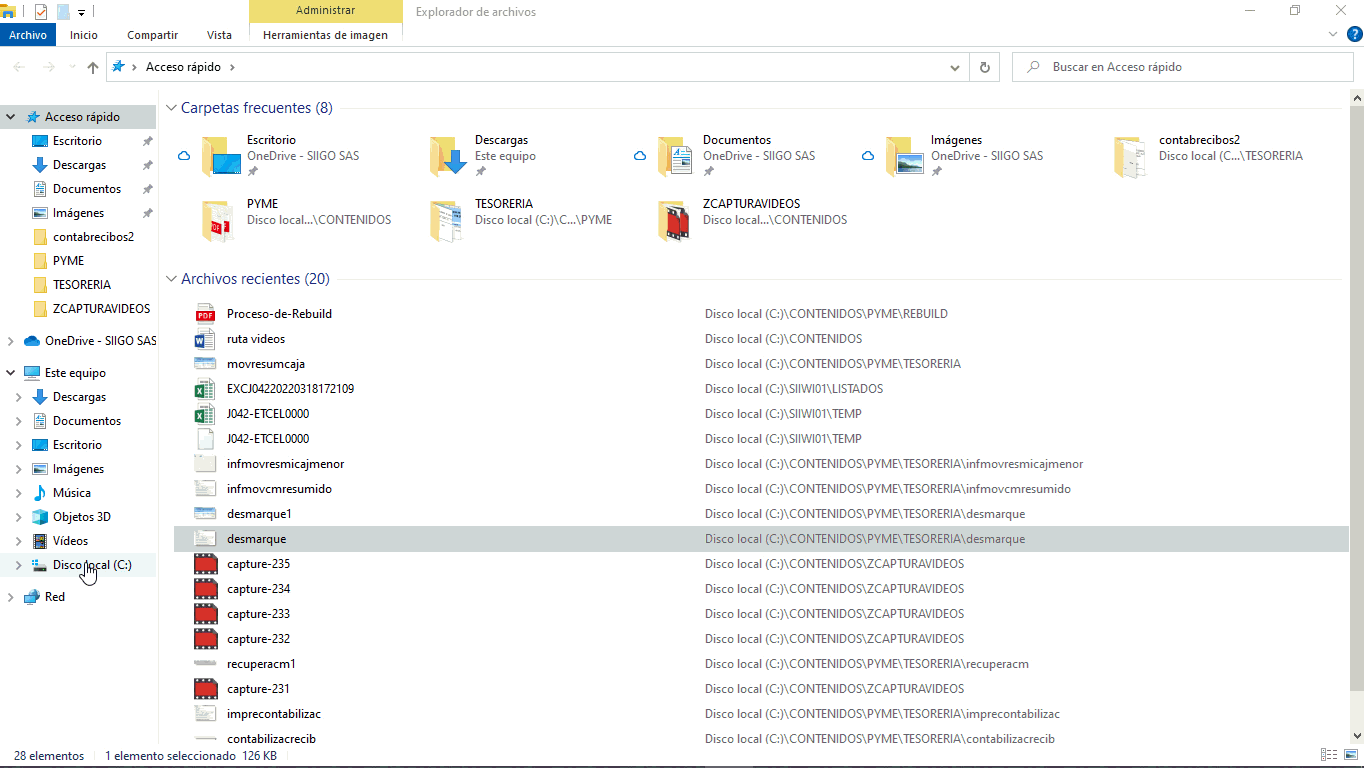Select Vídeos in the navigation pane
This screenshot has width=1364, height=768.
pyautogui.click(x=70, y=541)
